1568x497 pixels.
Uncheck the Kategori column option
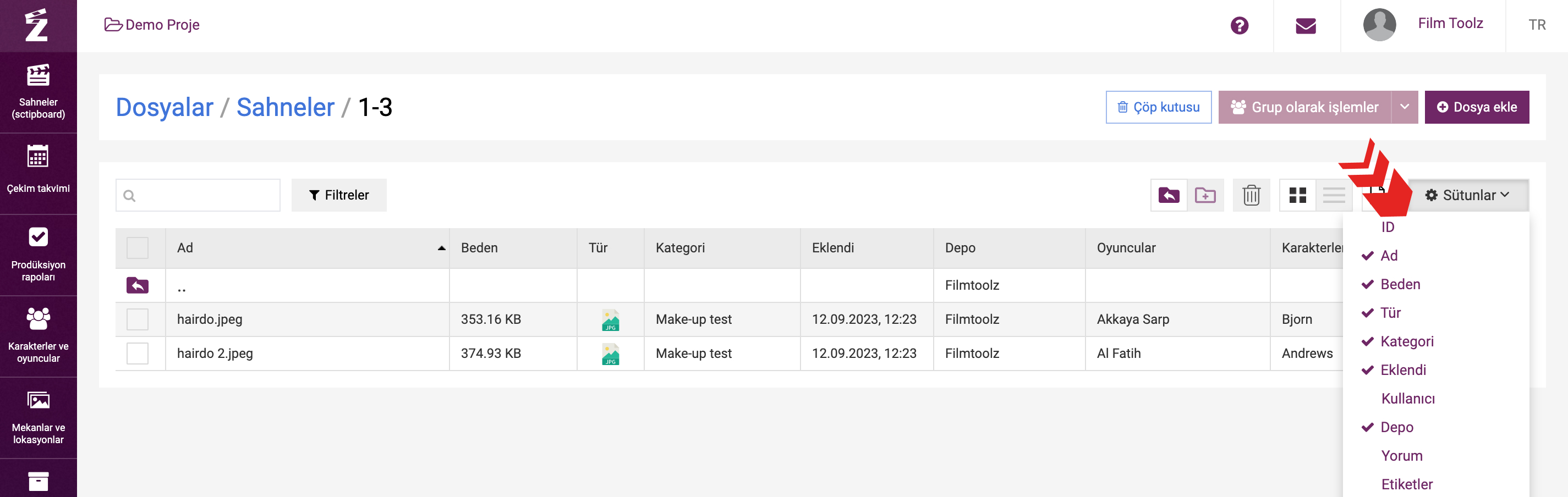click(x=1407, y=341)
